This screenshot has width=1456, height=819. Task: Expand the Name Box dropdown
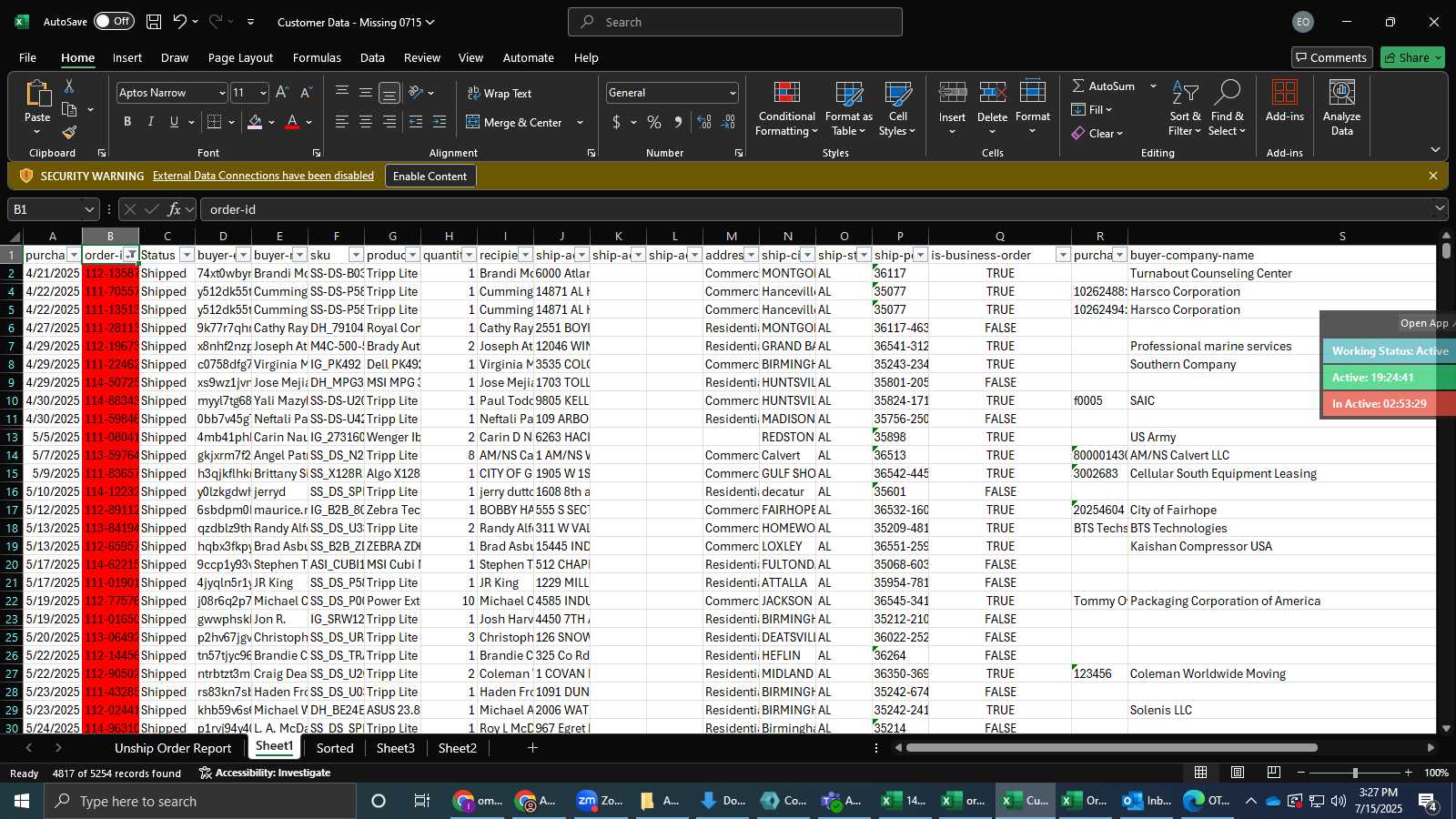tap(88, 209)
